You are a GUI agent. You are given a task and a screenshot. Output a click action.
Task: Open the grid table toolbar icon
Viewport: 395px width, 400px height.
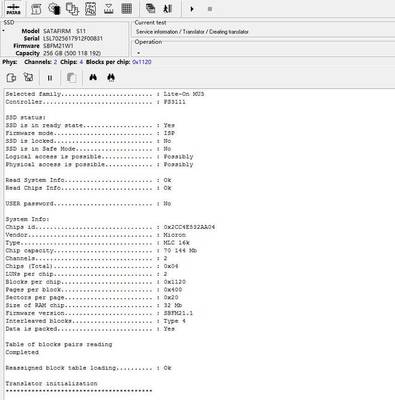tap(127, 9)
